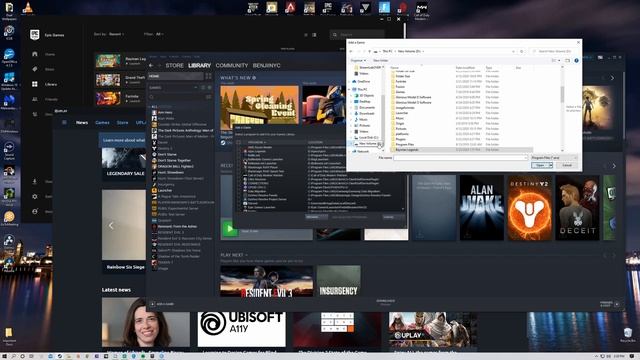The image size is (640, 360).
Task: Select Don't Starve Together in Steam library
Action: (174, 160)
